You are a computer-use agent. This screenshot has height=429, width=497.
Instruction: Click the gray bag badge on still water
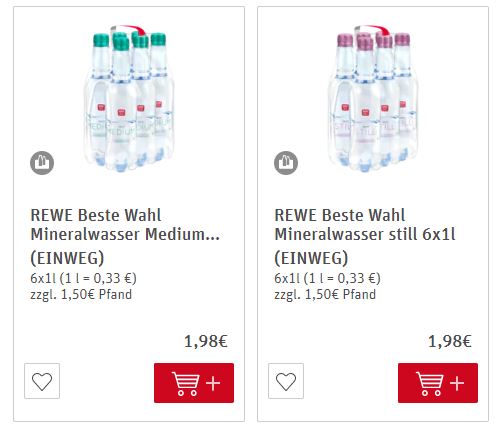point(286,163)
